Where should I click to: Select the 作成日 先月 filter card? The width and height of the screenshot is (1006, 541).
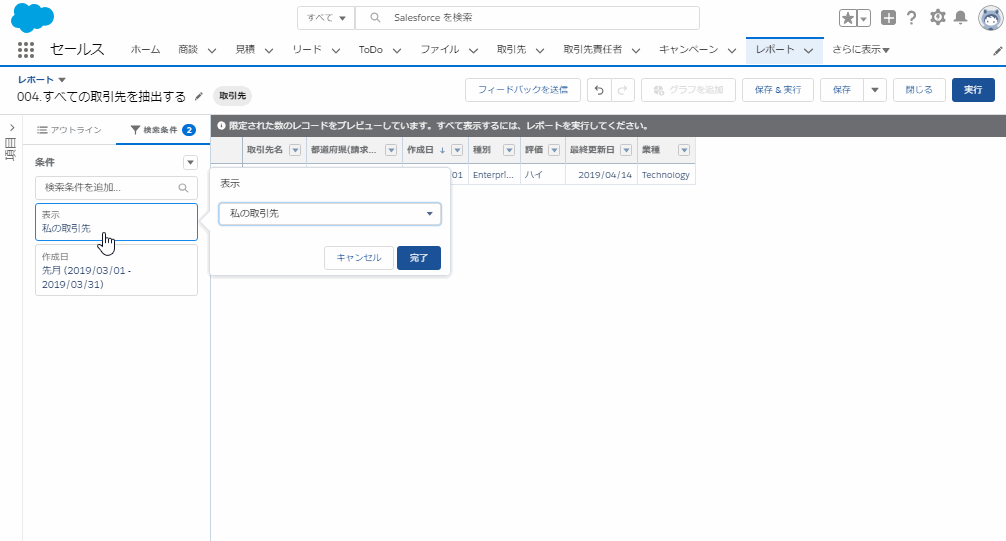coord(116,270)
